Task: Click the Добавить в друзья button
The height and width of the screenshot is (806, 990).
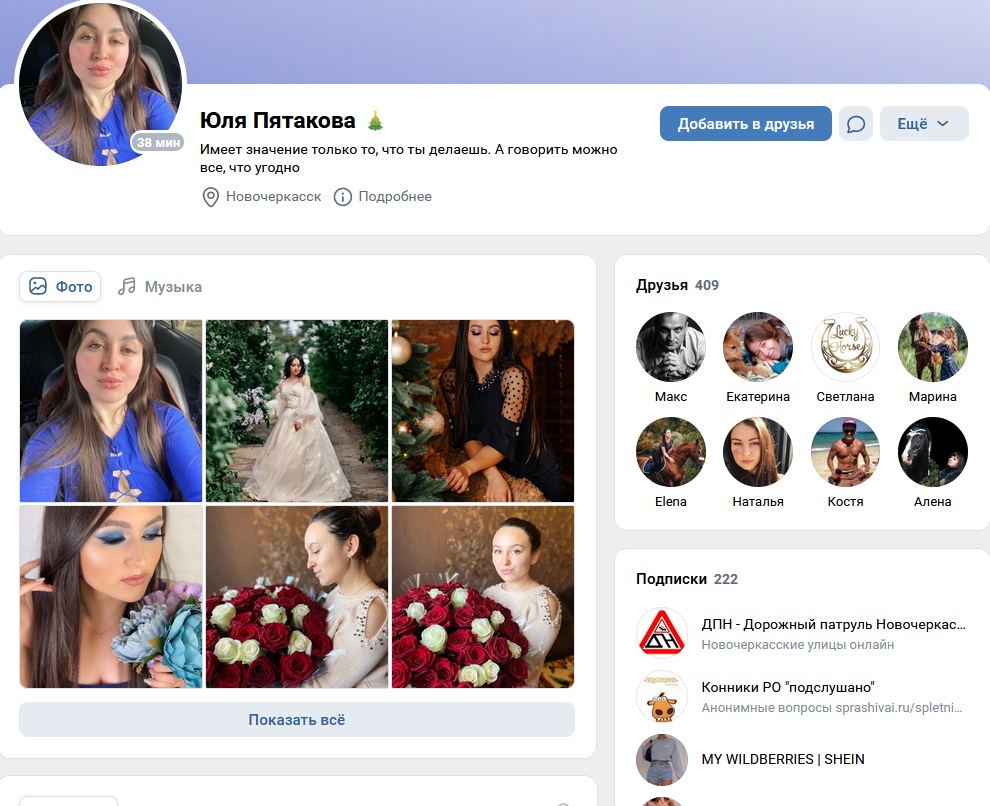Action: (746, 124)
